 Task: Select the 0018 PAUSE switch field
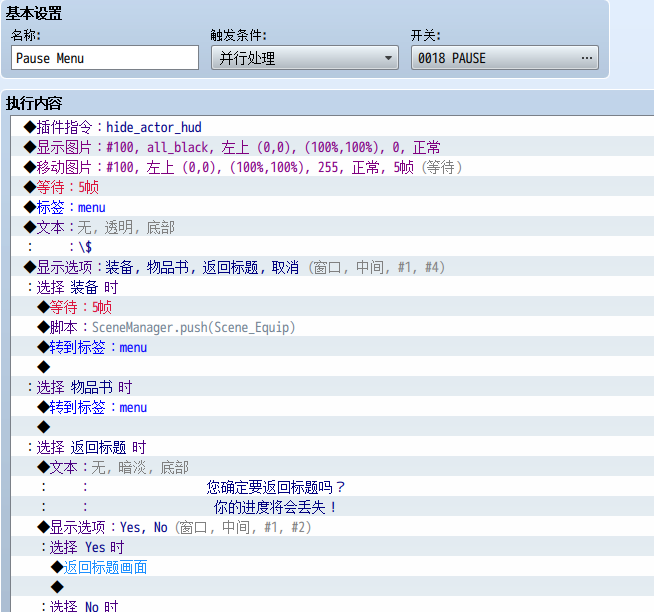(505, 58)
